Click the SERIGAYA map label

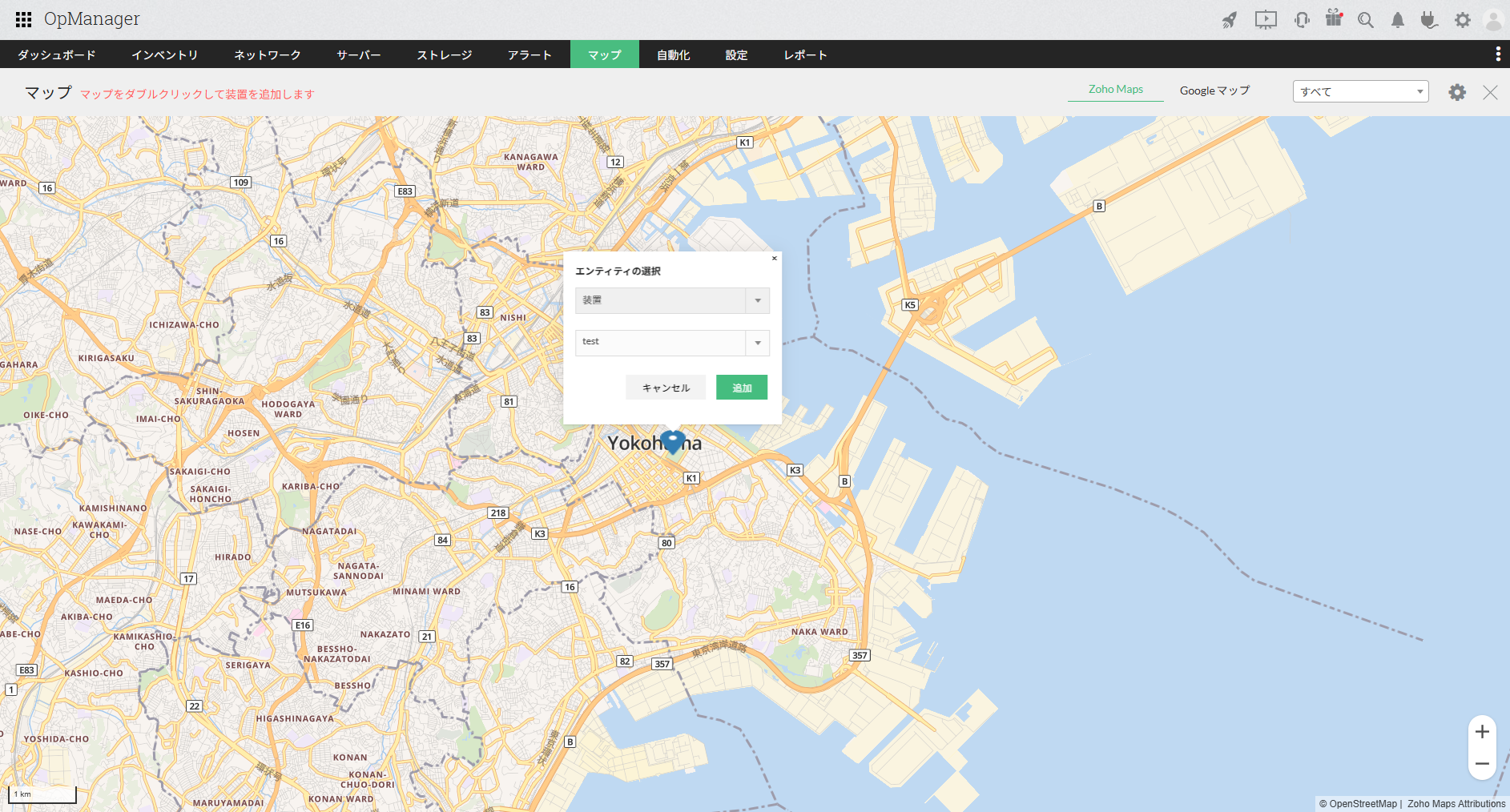tap(248, 665)
